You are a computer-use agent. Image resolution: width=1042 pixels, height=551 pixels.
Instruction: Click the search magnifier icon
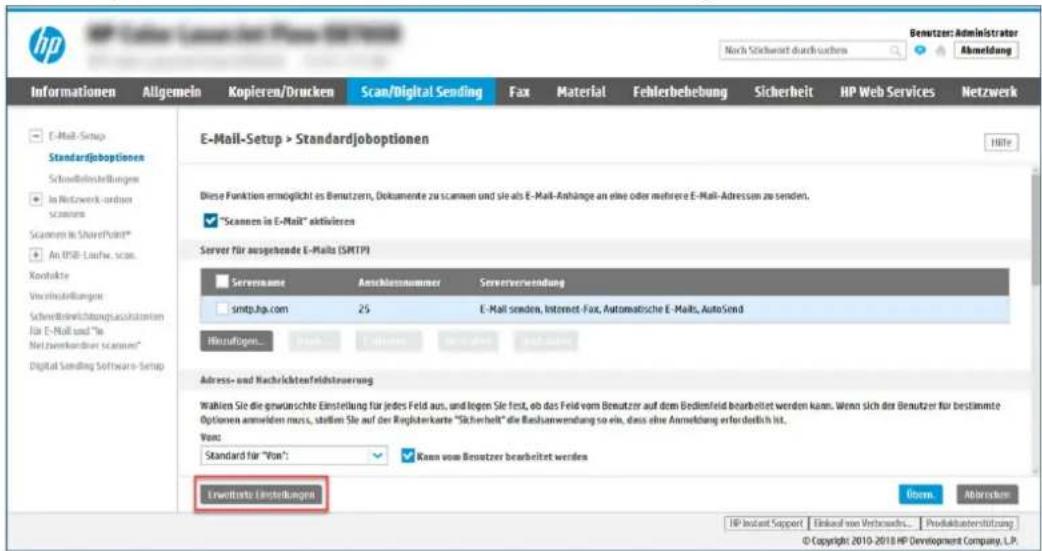[895, 50]
